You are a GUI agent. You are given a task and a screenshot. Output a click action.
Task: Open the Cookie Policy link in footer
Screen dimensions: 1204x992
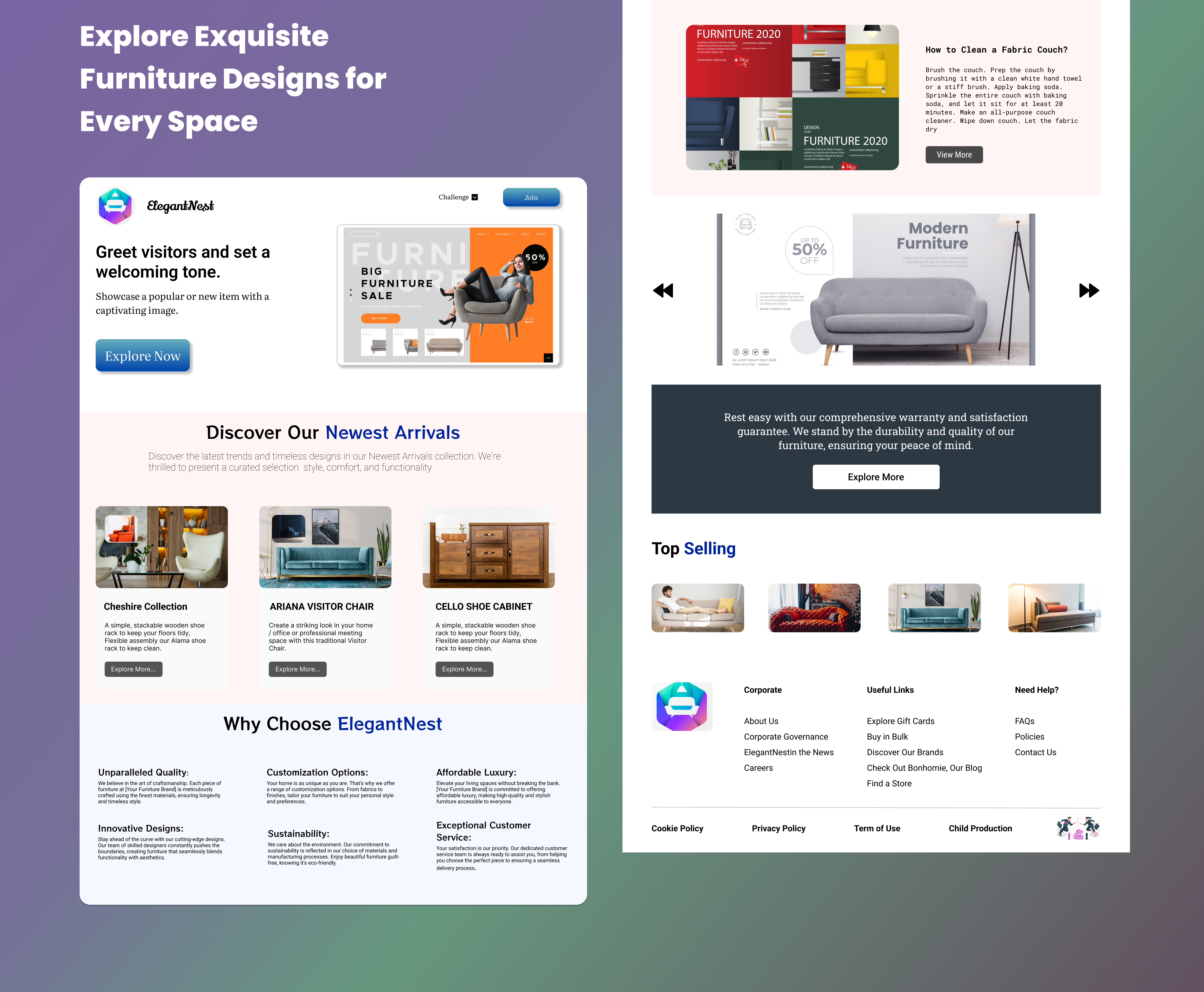pyautogui.click(x=676, y=827)
